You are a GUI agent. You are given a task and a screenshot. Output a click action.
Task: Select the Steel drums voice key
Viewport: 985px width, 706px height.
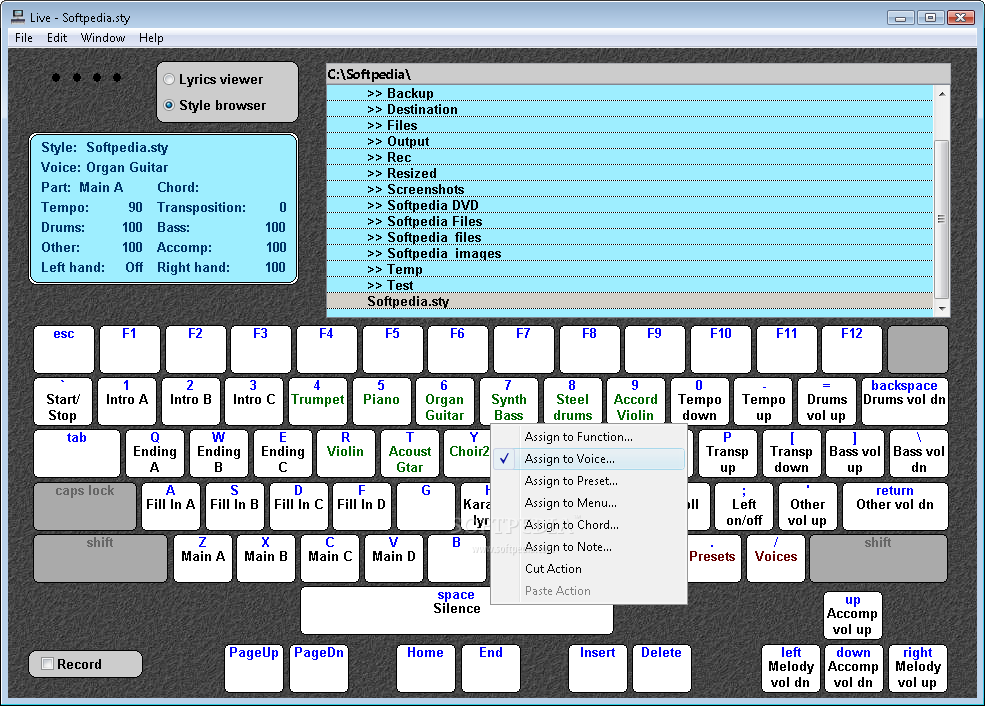pos(572,401)
